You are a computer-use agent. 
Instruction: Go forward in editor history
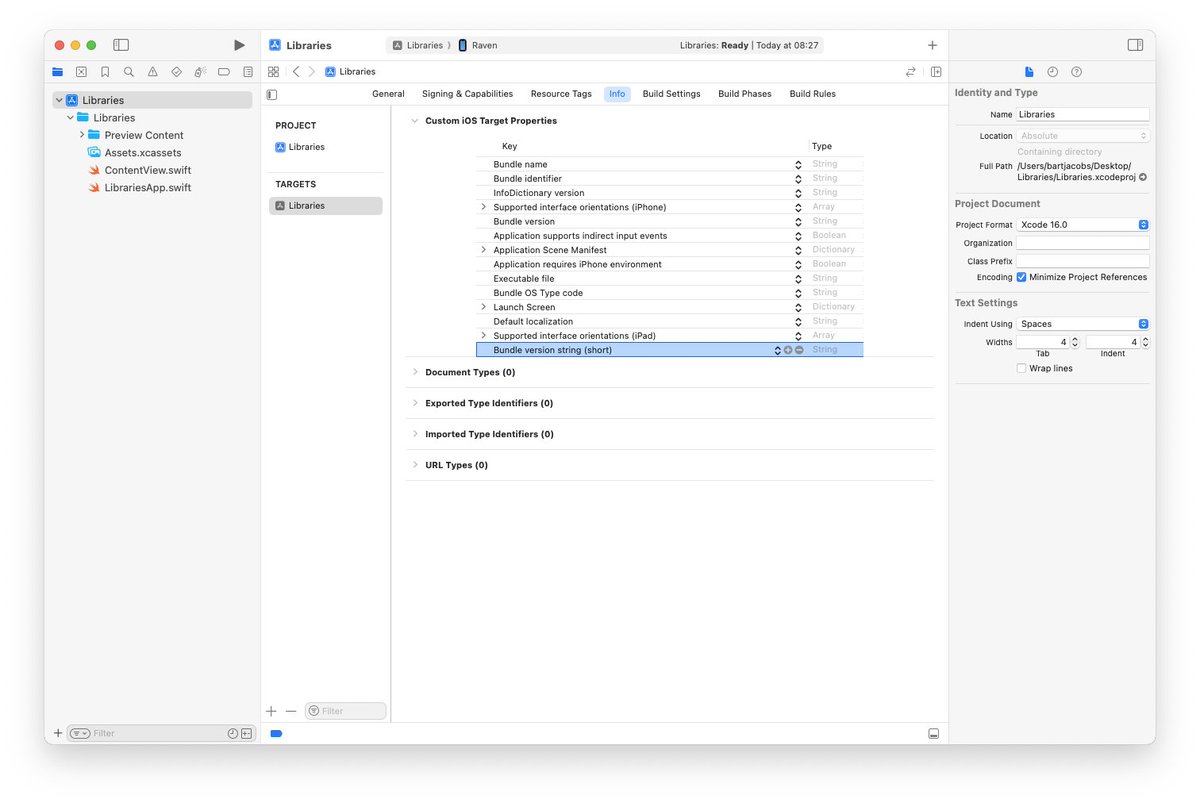(x=312, y=72)
